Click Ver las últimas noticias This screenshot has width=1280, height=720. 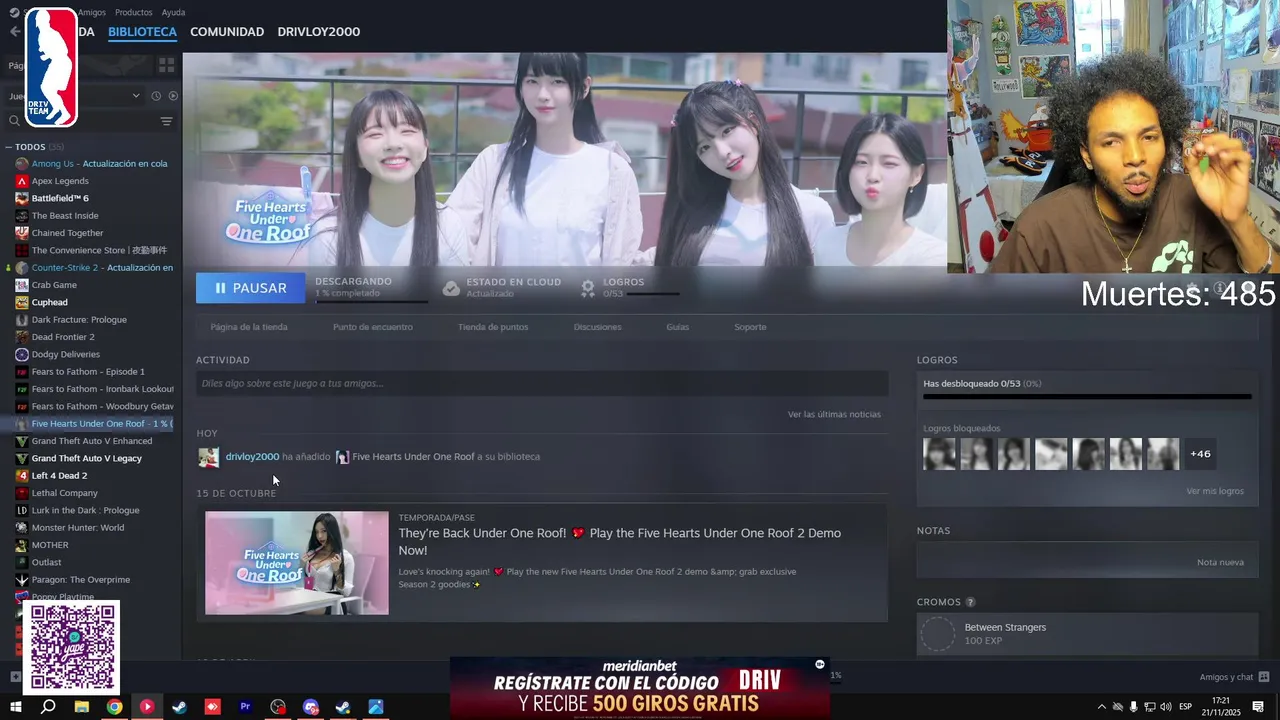[834, 414]
